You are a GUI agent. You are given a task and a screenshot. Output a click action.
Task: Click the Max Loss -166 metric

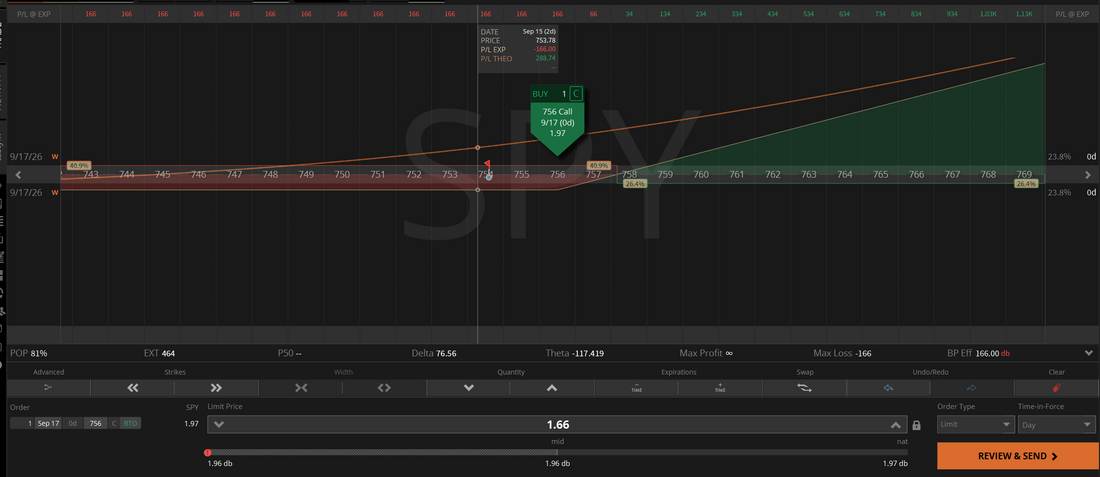click(x=842, y=353)
